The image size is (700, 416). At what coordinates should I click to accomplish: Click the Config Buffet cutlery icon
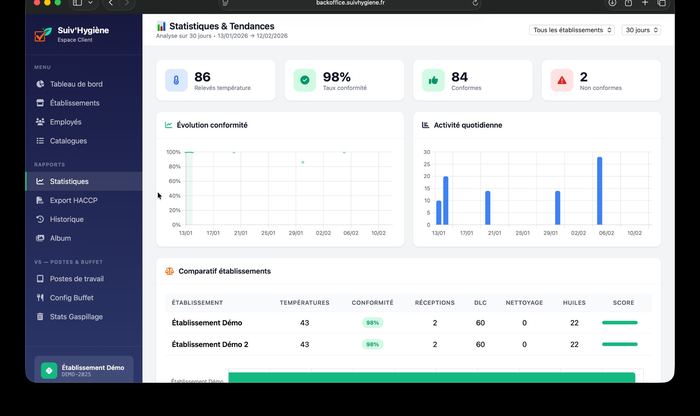(40, 298)
